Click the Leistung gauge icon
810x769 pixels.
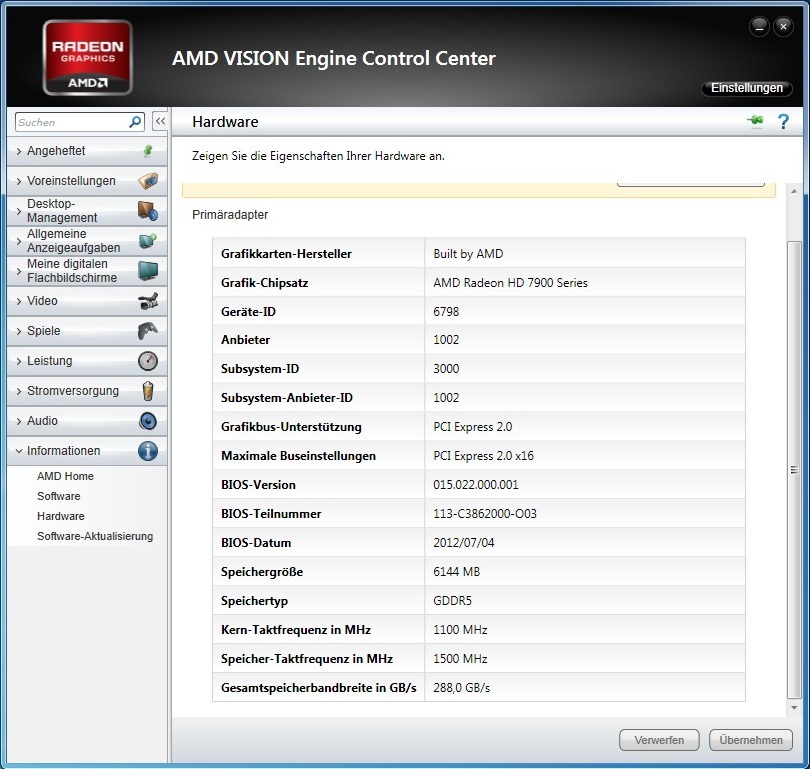click(x=148, y=360)
